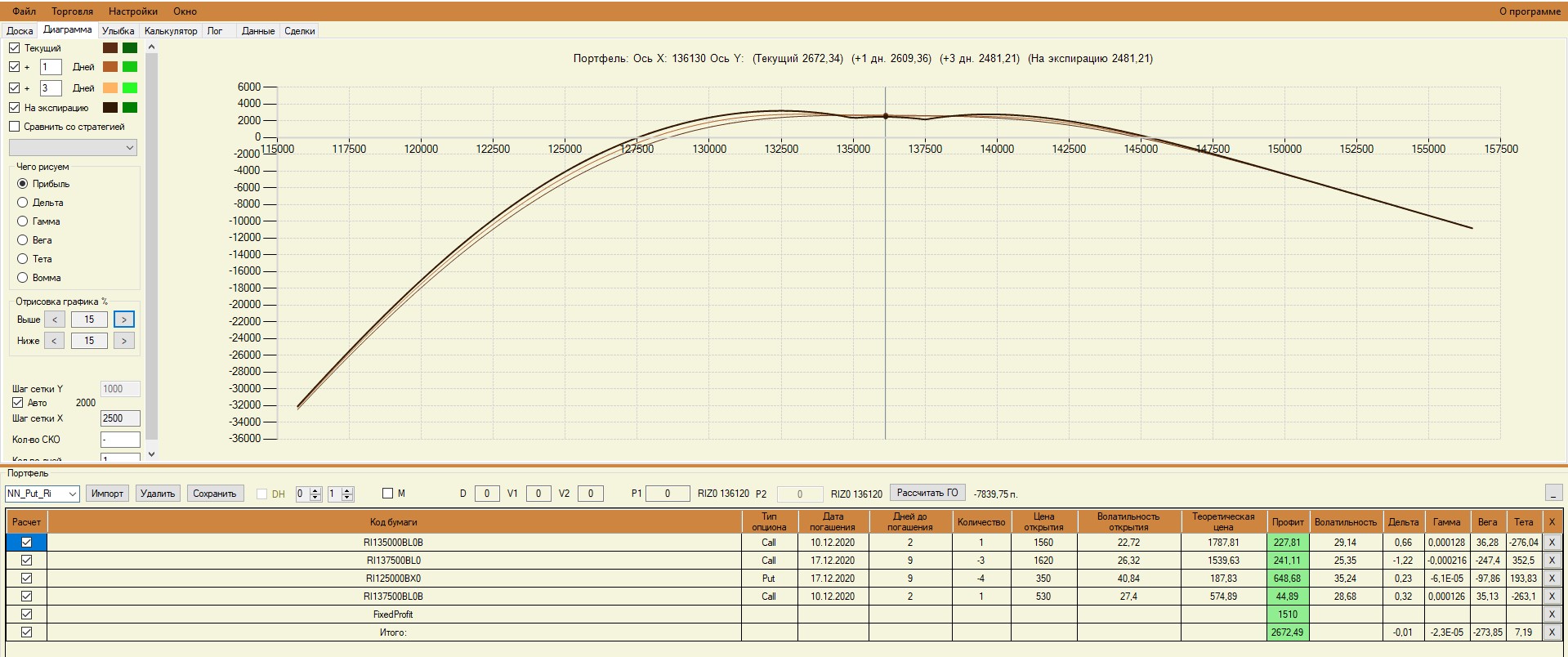Click the DH first spinner up arrow
The image size is (1568, 657).
click(314, 490)
